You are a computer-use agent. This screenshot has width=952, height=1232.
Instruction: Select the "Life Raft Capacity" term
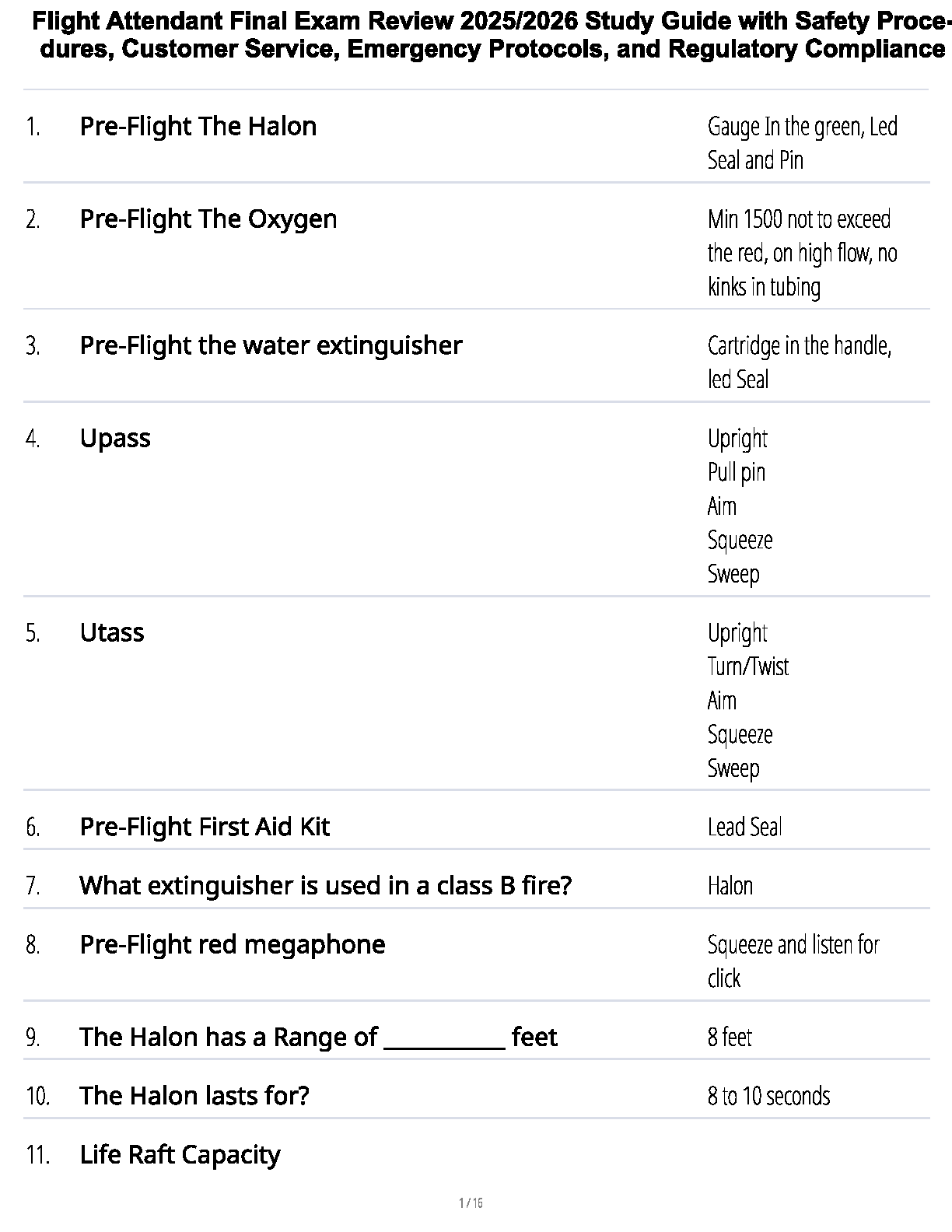(x=180, y=1155)
